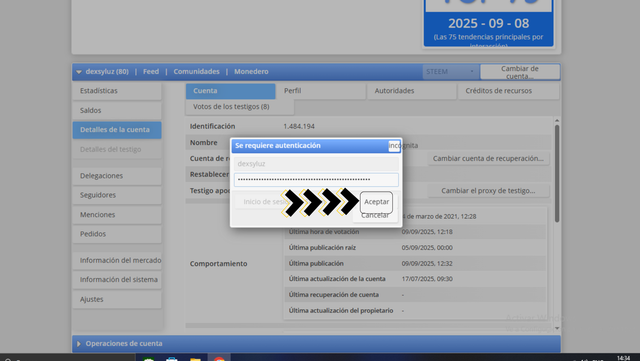
Task: Close the authentication dialog via title-bar button
Action: (x=394, y=146)
